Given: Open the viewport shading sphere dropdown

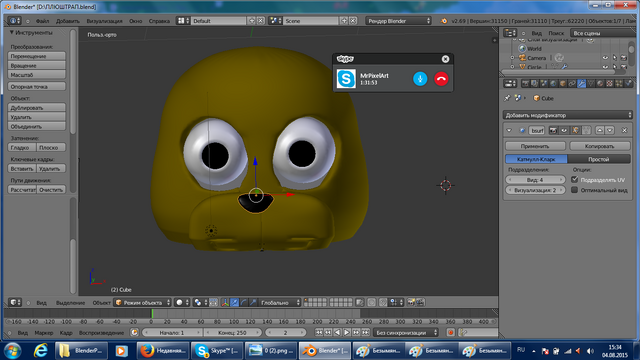Looking at the screenshot, I should 183,302.
